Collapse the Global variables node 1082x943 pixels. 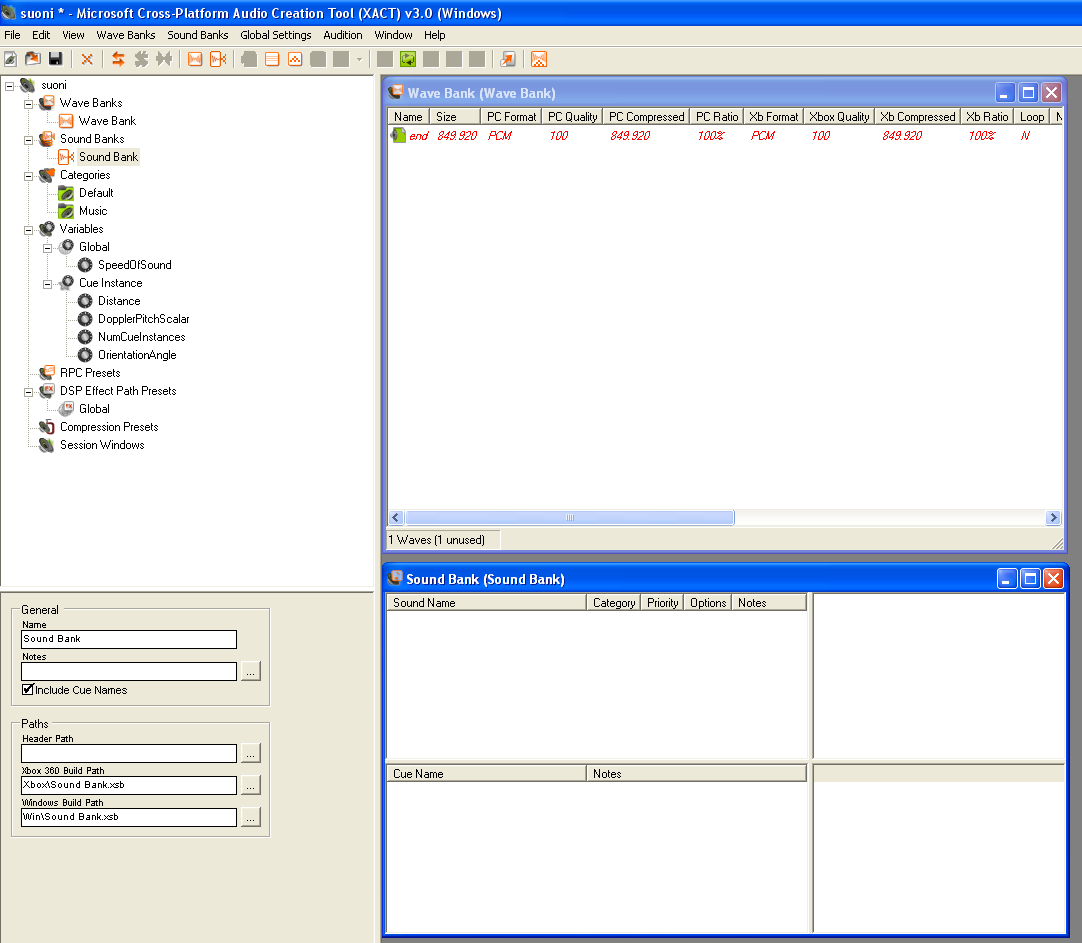point(48,248)
